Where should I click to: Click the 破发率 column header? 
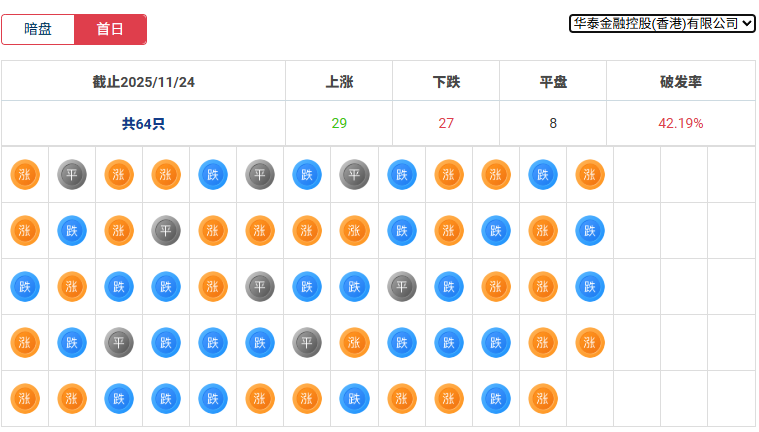click(680, 81)
